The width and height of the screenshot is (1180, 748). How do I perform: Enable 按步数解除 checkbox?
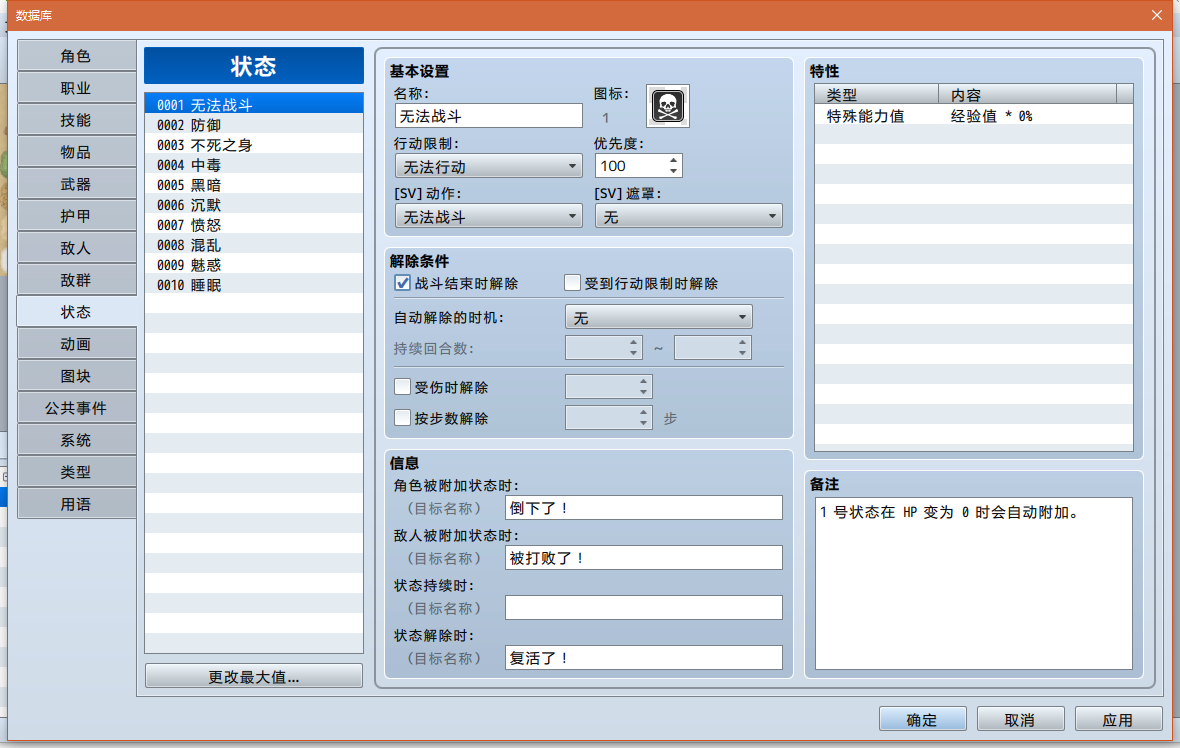(403, 418)
